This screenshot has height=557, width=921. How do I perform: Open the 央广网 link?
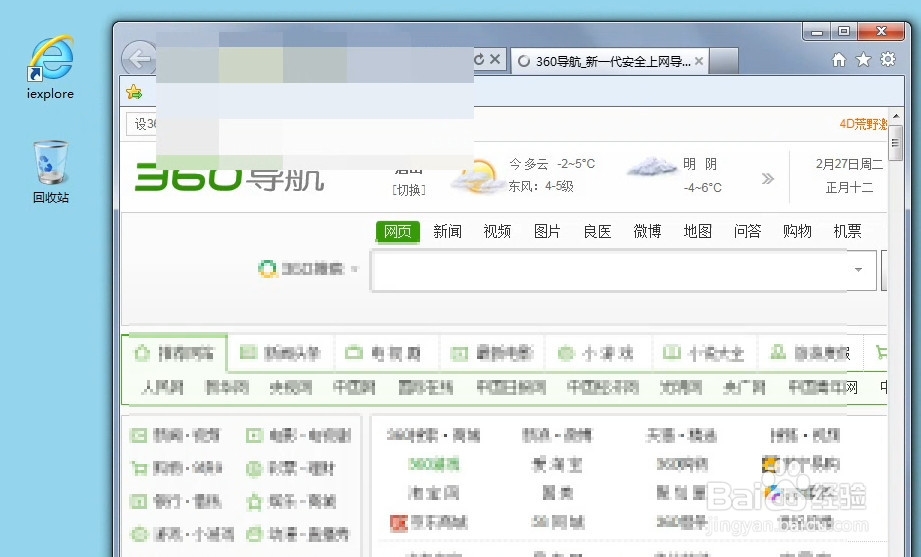[x=744, y=387]
